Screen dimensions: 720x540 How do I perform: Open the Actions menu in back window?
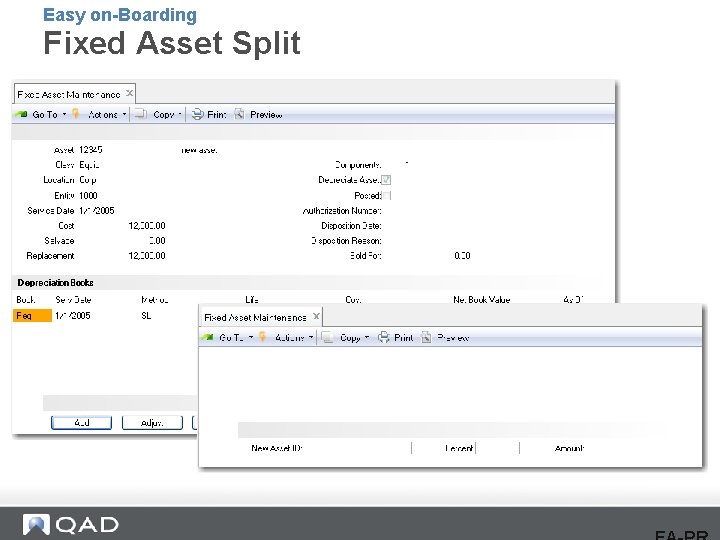(103, 115)
